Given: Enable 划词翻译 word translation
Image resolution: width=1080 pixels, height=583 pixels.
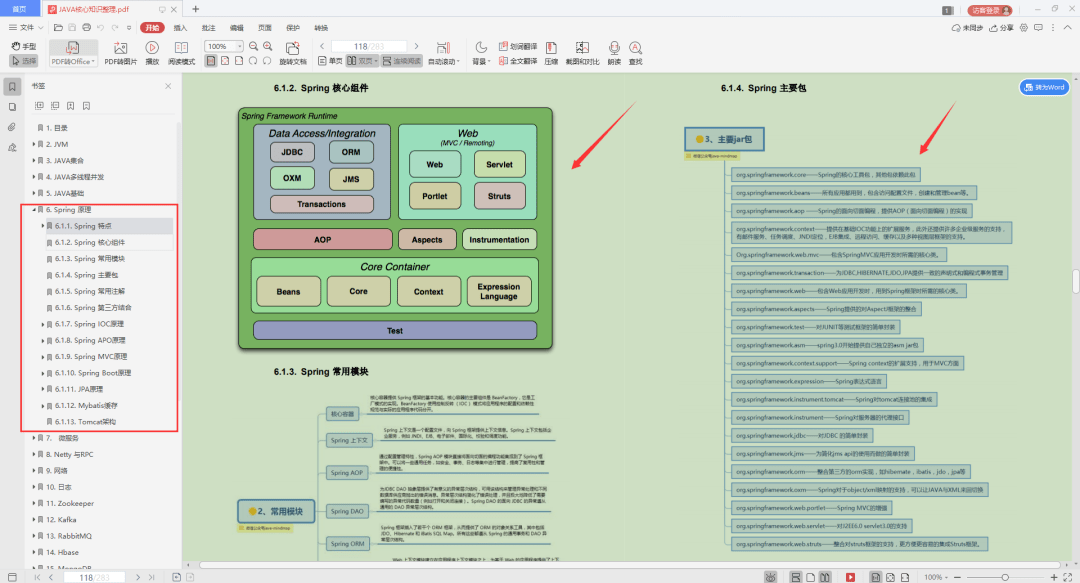Looking at the screenshot, I should pyautogui.click(x=521, y=45).
